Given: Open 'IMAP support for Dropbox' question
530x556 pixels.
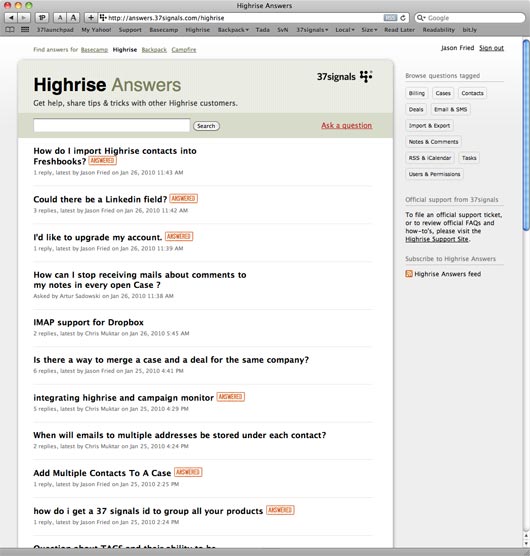Looking at the screenshot, I should (88, 322).
